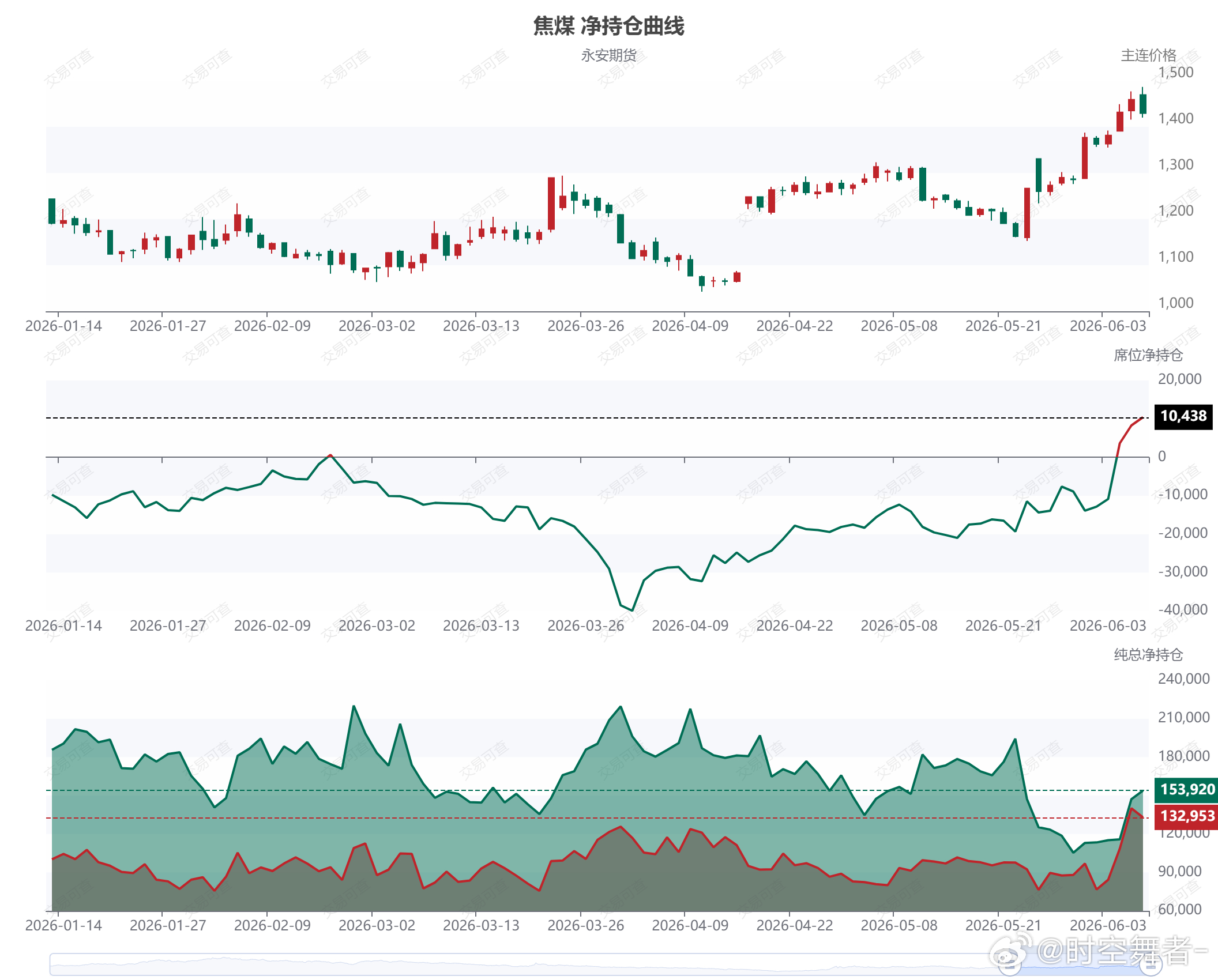Screen dimensions: 1218x980
Task: Click 2026-06-03 date under the price chart
Action: 1108,326
